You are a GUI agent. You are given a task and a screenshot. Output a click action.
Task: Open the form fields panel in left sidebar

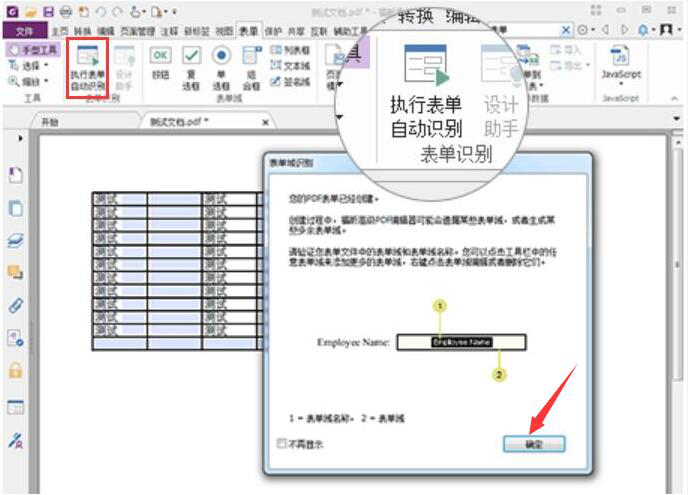pos(16,408)
